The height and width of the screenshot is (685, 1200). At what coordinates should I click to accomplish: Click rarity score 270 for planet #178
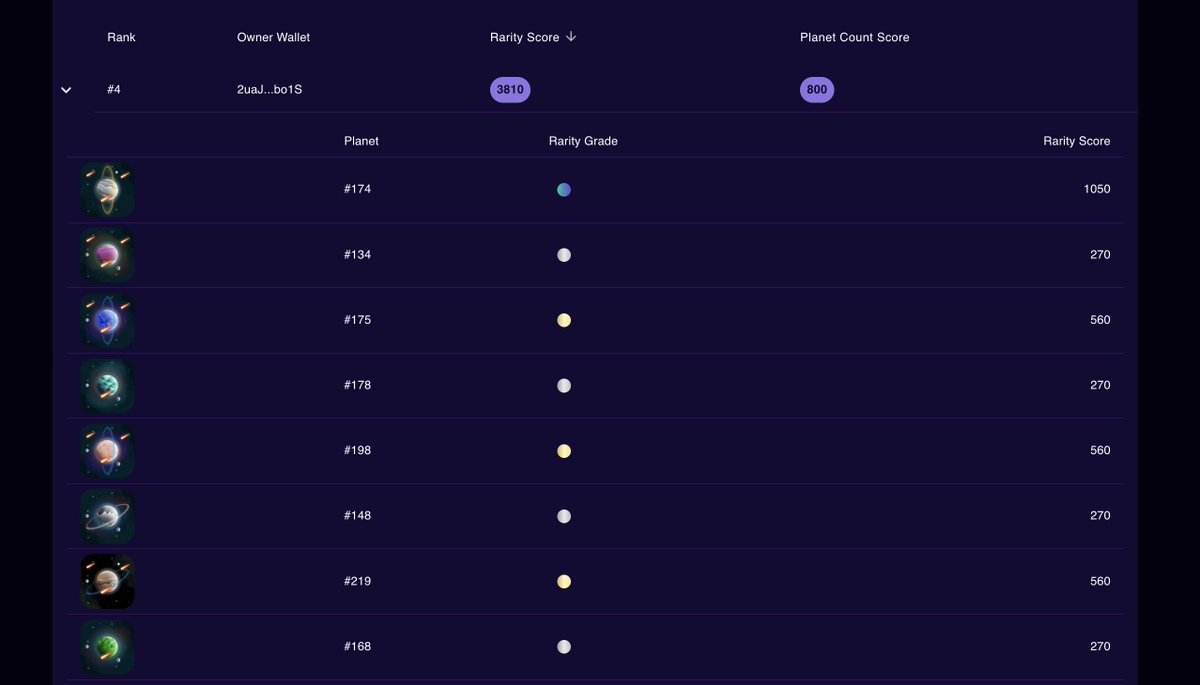pos(1100,385)
